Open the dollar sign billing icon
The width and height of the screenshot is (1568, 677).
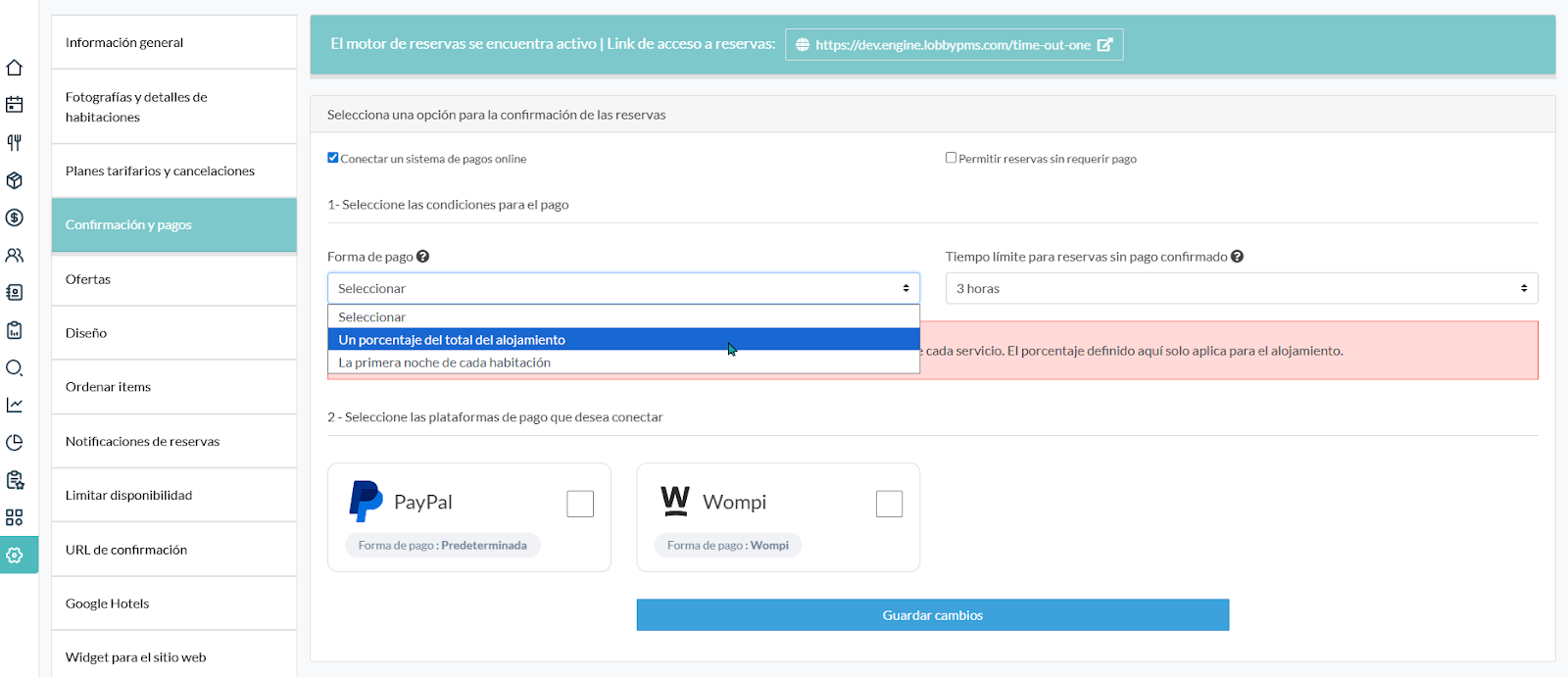(15, 218)
